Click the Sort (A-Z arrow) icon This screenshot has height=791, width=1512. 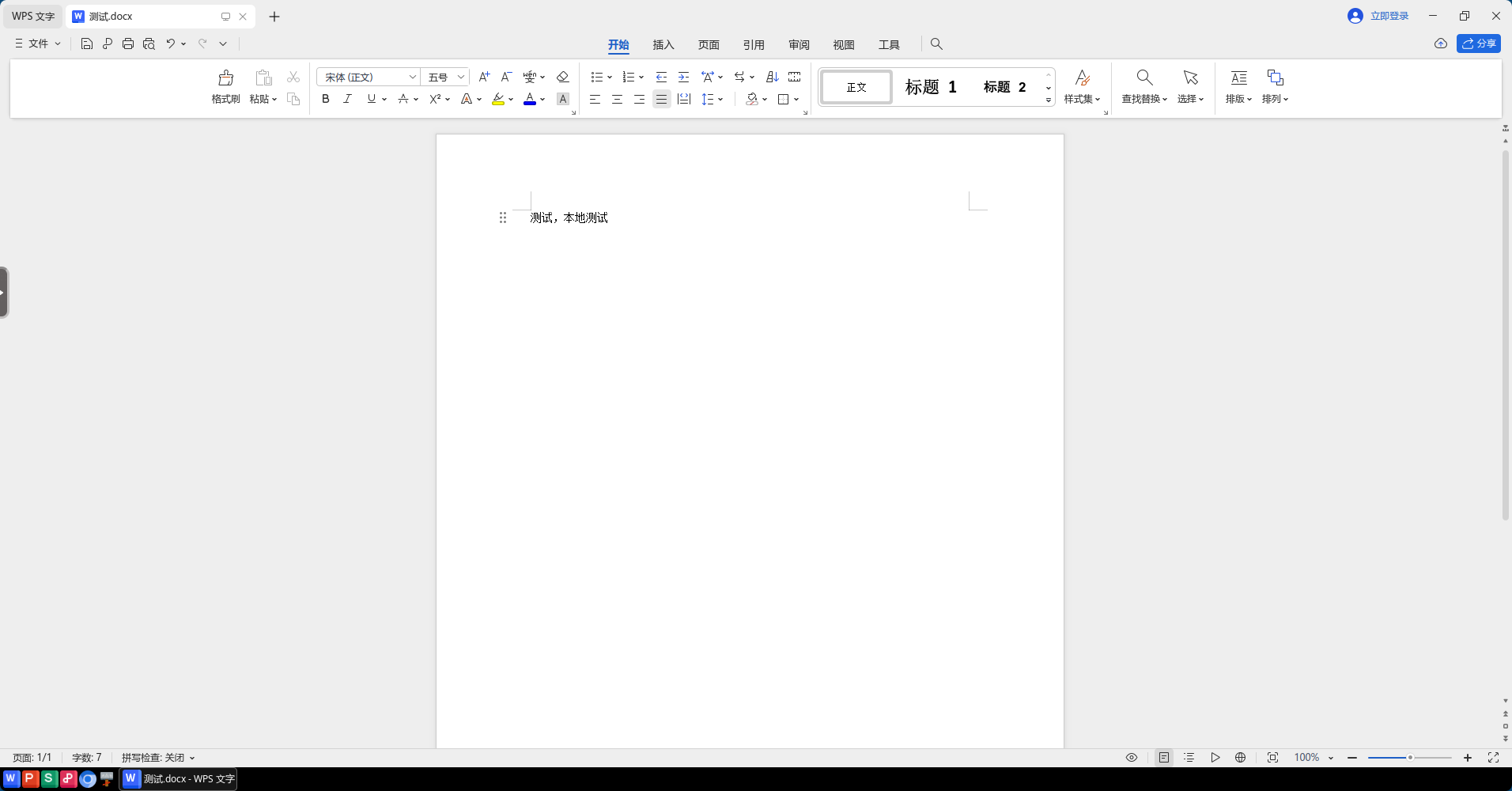click(x=773, y=77)
